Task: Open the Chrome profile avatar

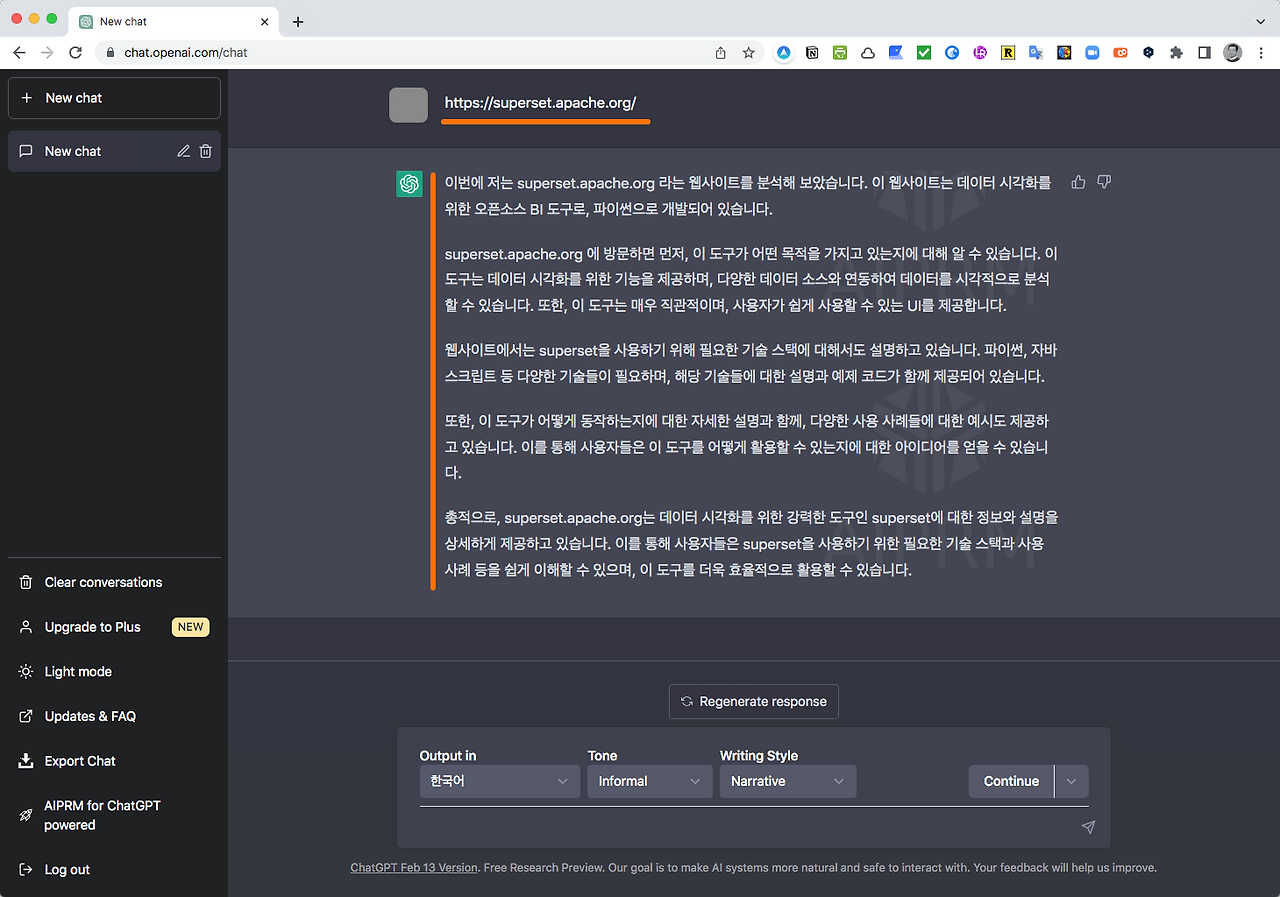Action: pos(1232,52)
